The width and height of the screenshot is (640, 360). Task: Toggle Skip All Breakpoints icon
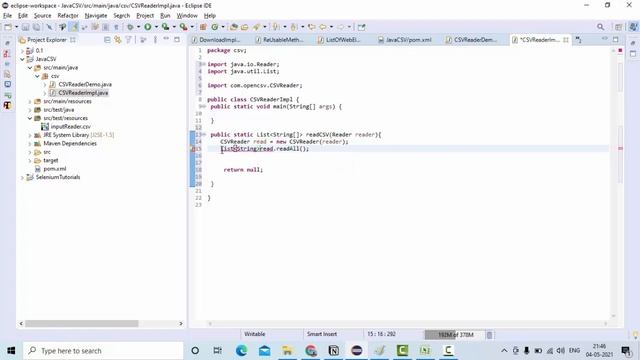click(x=49, y=27)
